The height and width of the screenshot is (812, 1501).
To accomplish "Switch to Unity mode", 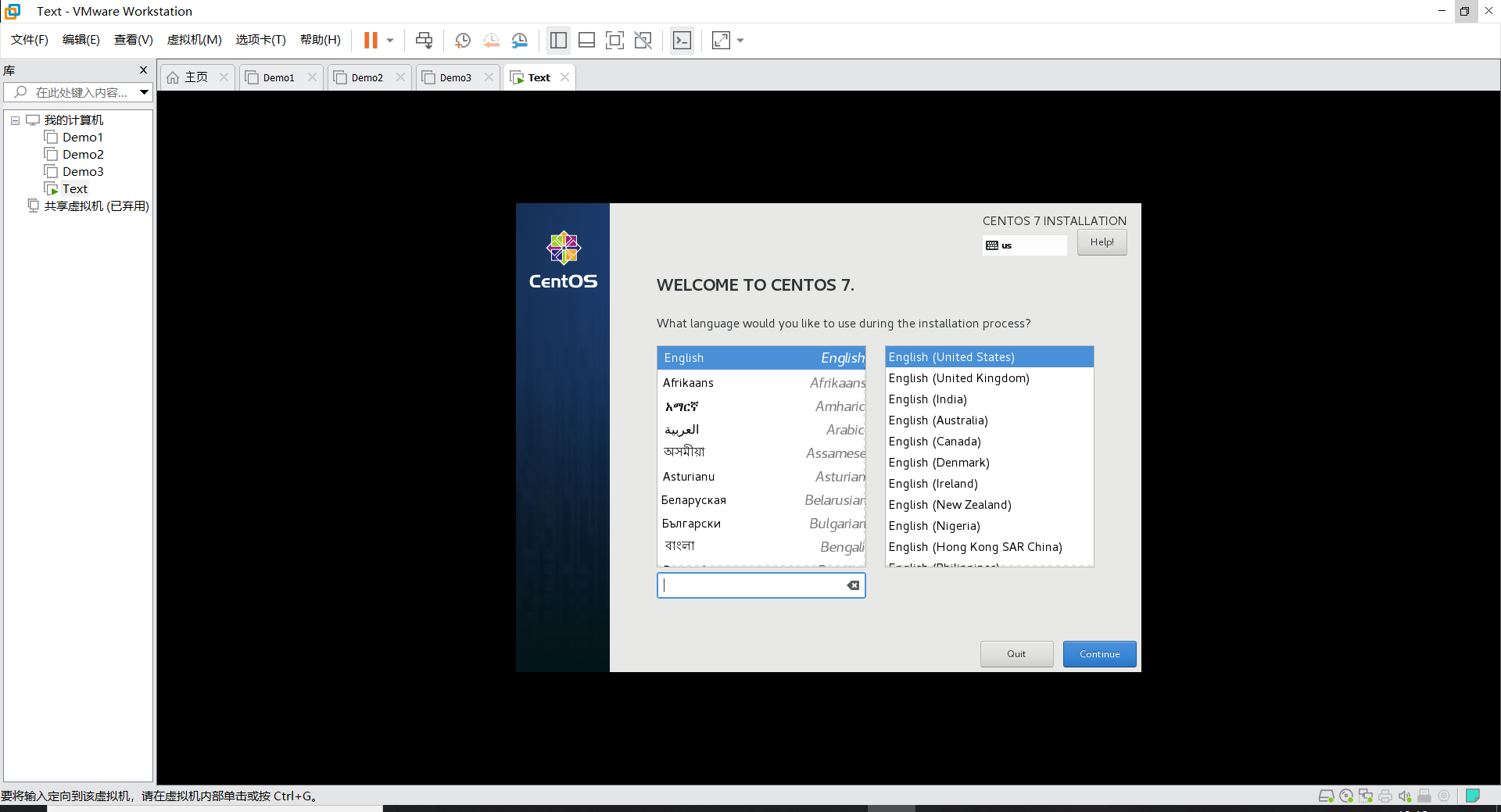I will tap(643, 41).
